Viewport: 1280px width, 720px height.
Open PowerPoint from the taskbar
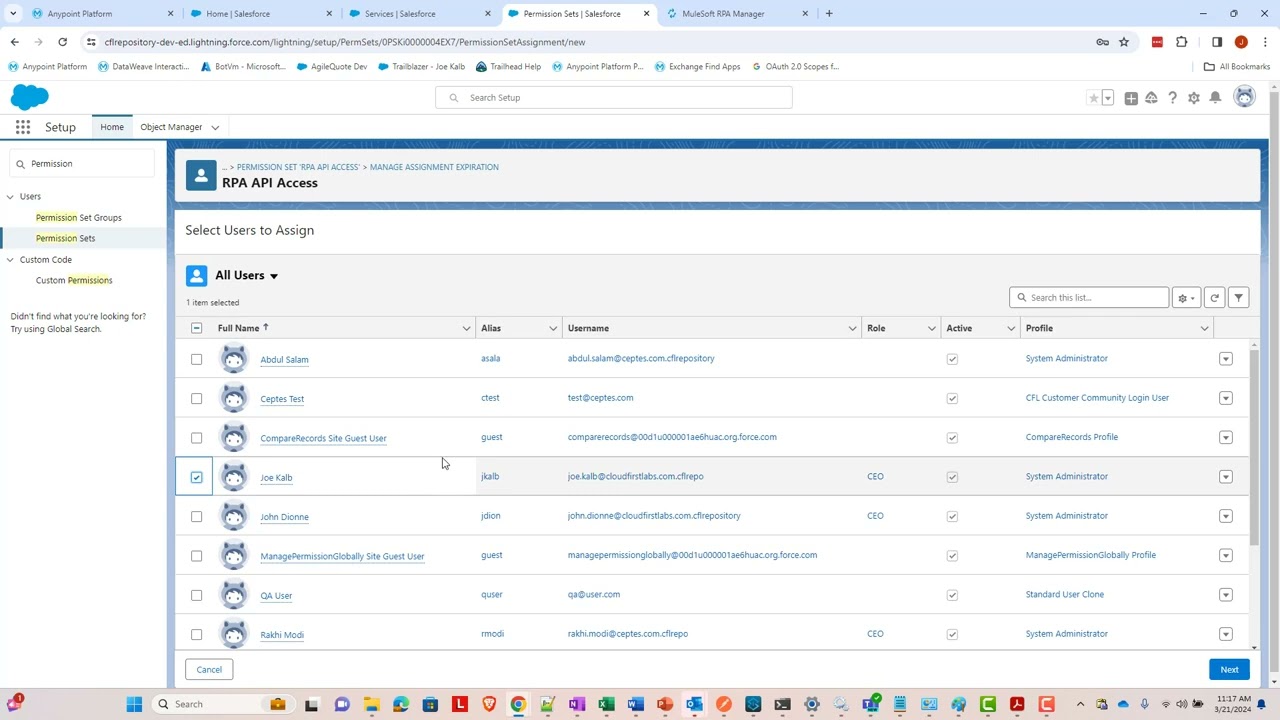point(664,704)
